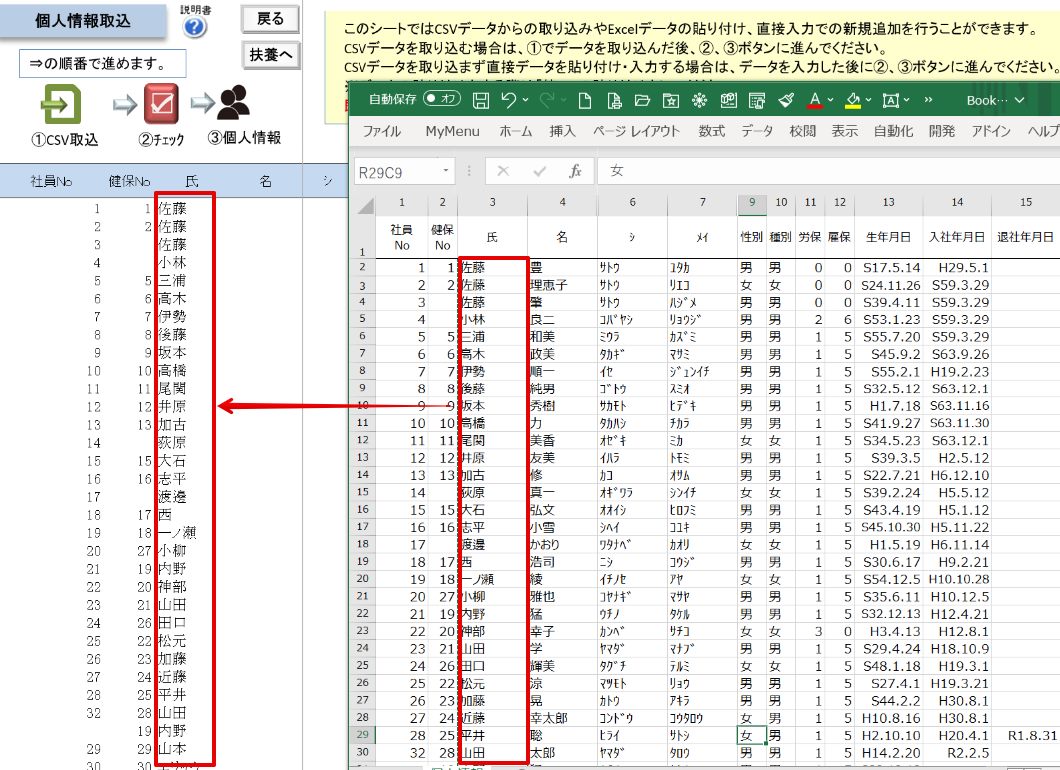Screen dimensions: 1060x770
Task: Click the yellow fill color swatch
Action: [853, 101]
